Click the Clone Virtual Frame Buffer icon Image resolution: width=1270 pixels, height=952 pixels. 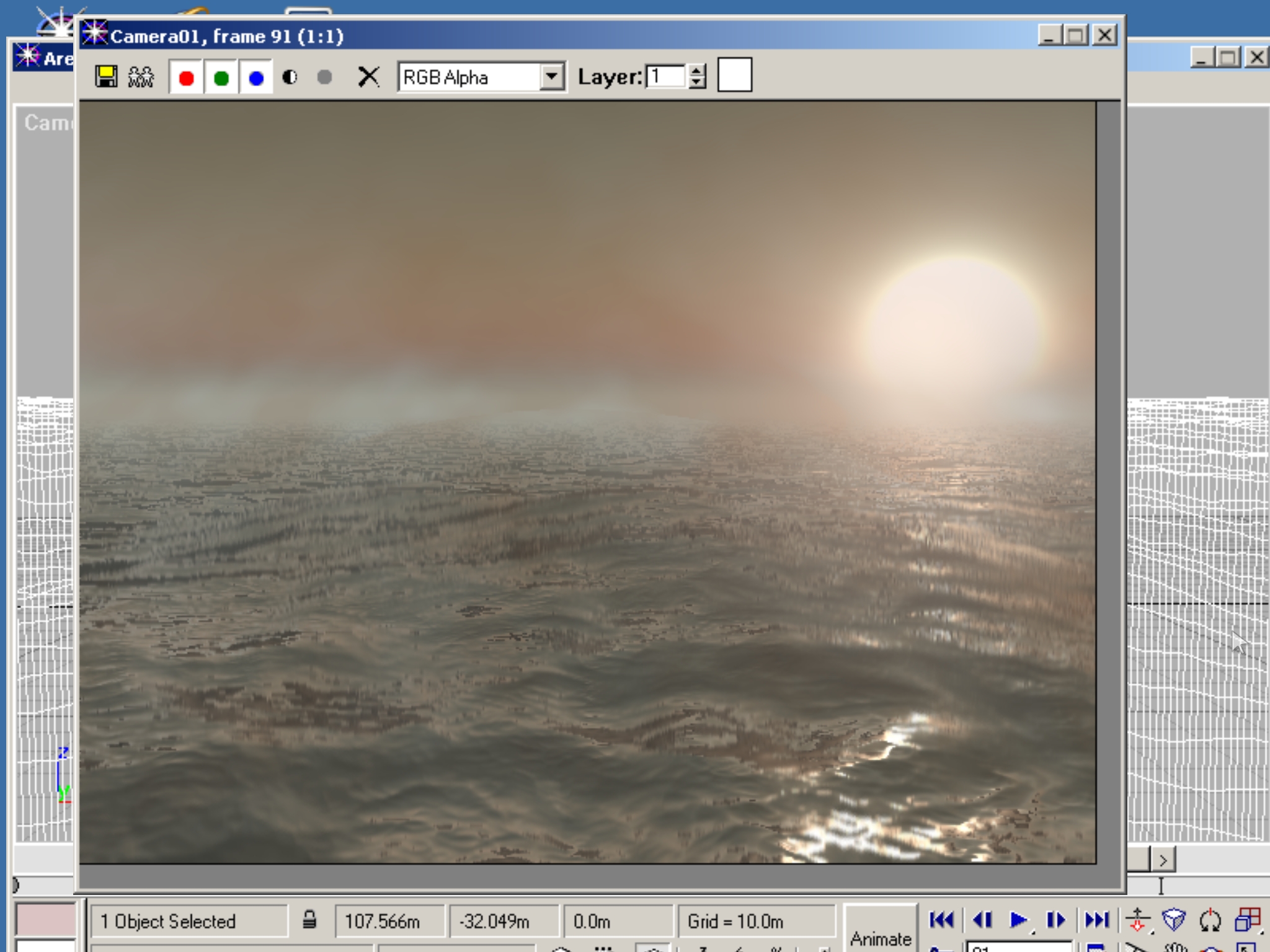[x=141, y=77]
